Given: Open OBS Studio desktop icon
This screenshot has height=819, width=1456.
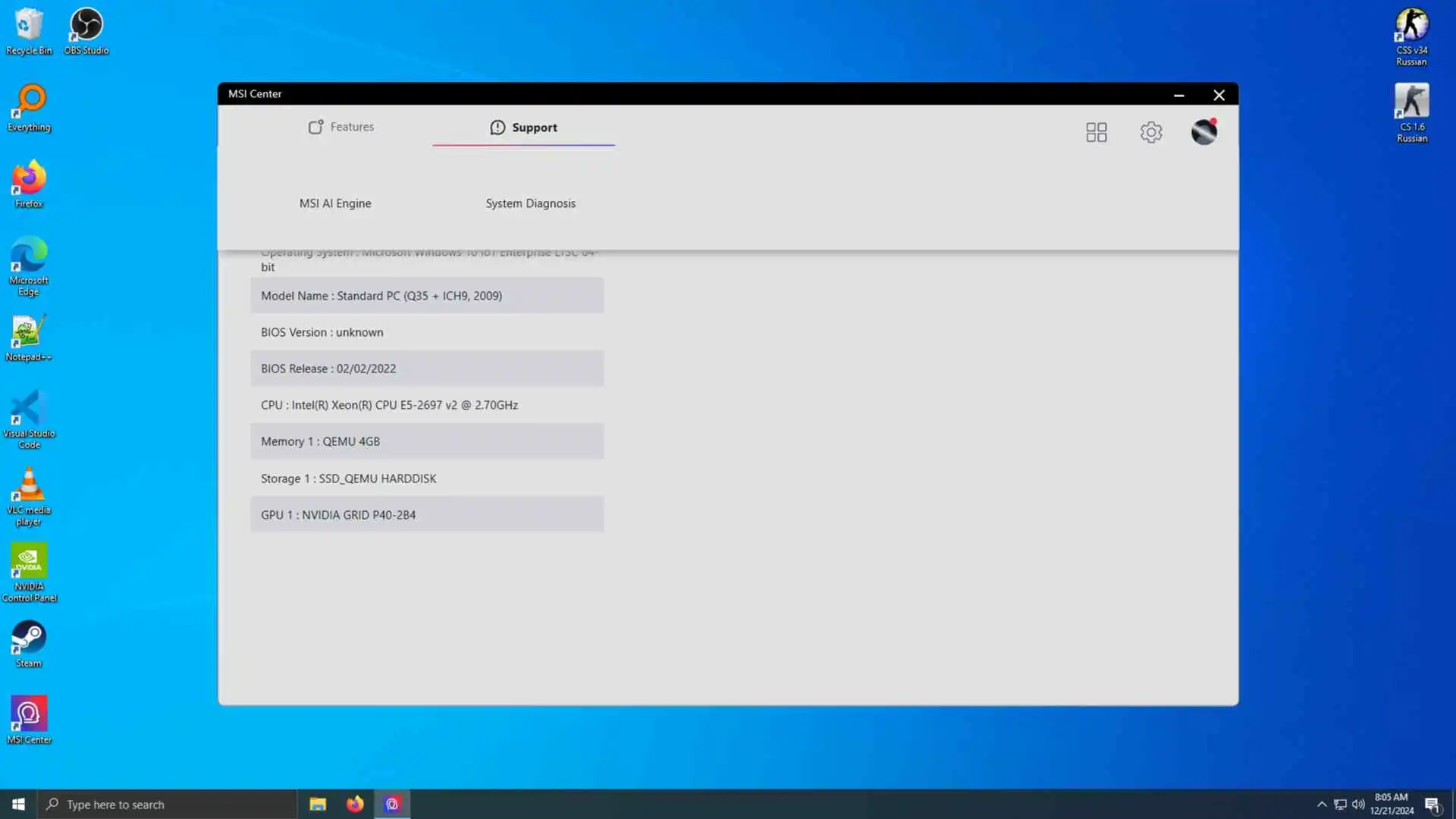Looking at the screenshot, I should (x=86, y=30).
